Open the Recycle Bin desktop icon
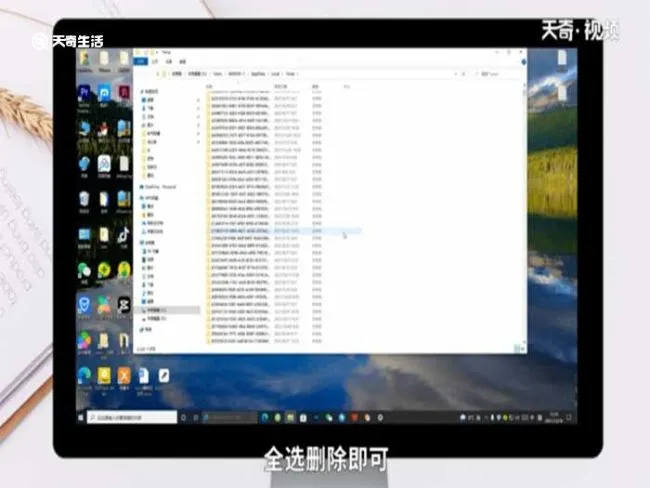The width and height of the screenshot is (650, 488). pyautogui.click(x=84, y=200)
